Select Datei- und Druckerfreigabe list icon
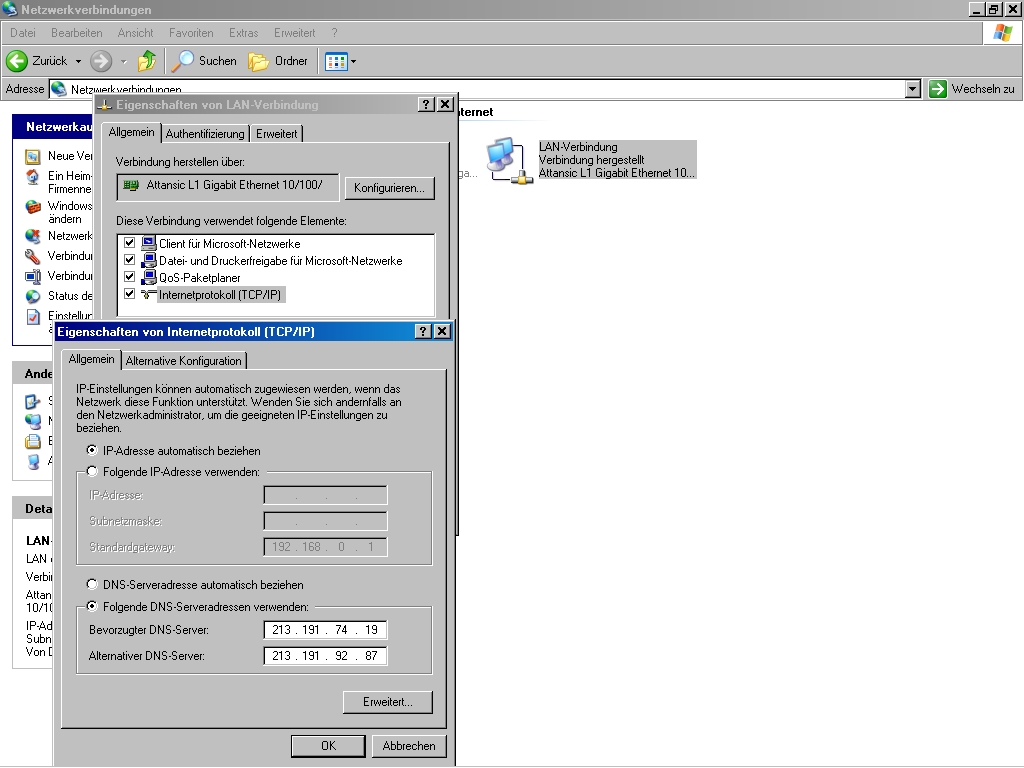This screenshot has height=768, width=1024. [x=149, y=261]
